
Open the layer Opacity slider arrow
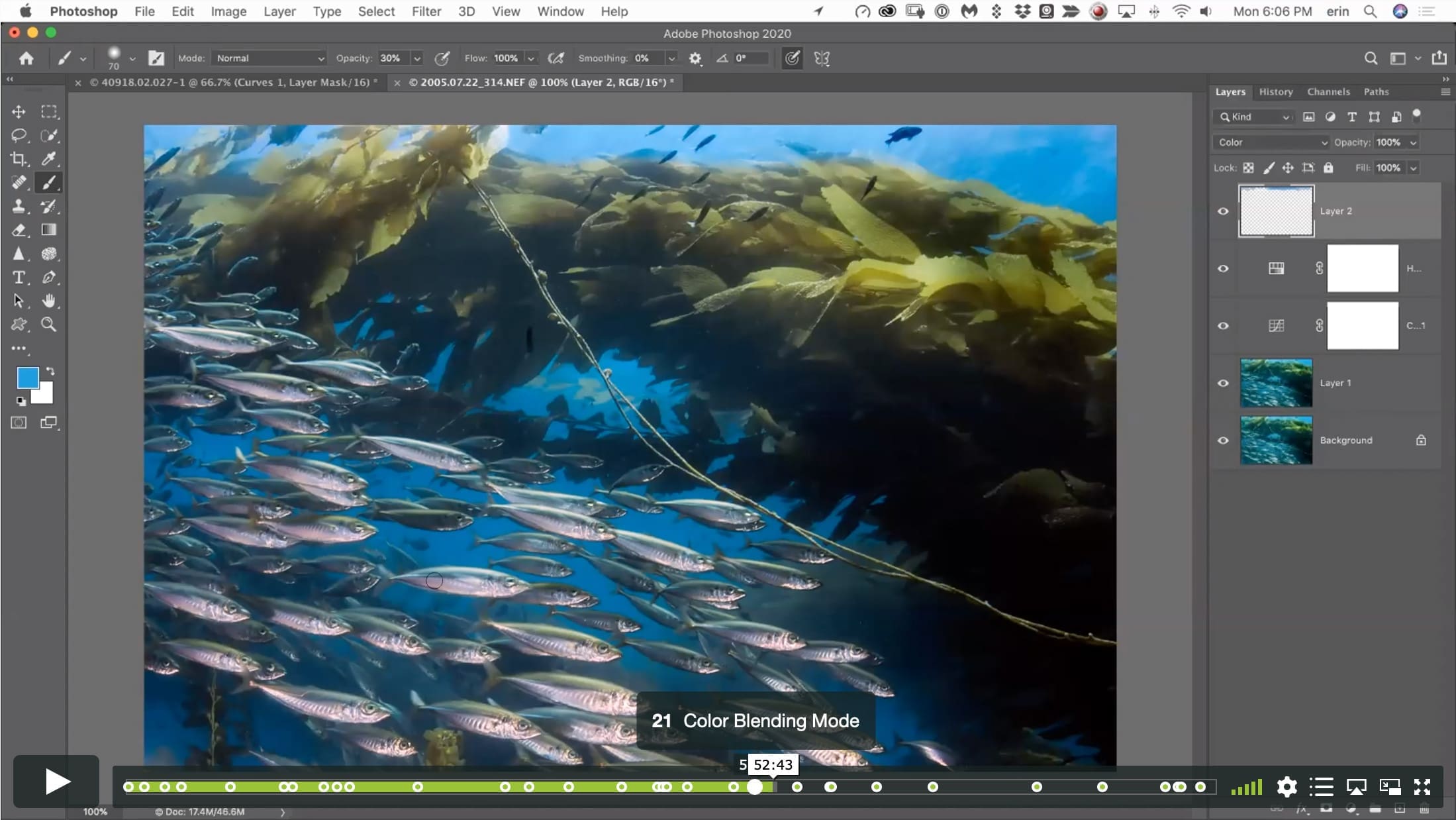click(1413, 142)
